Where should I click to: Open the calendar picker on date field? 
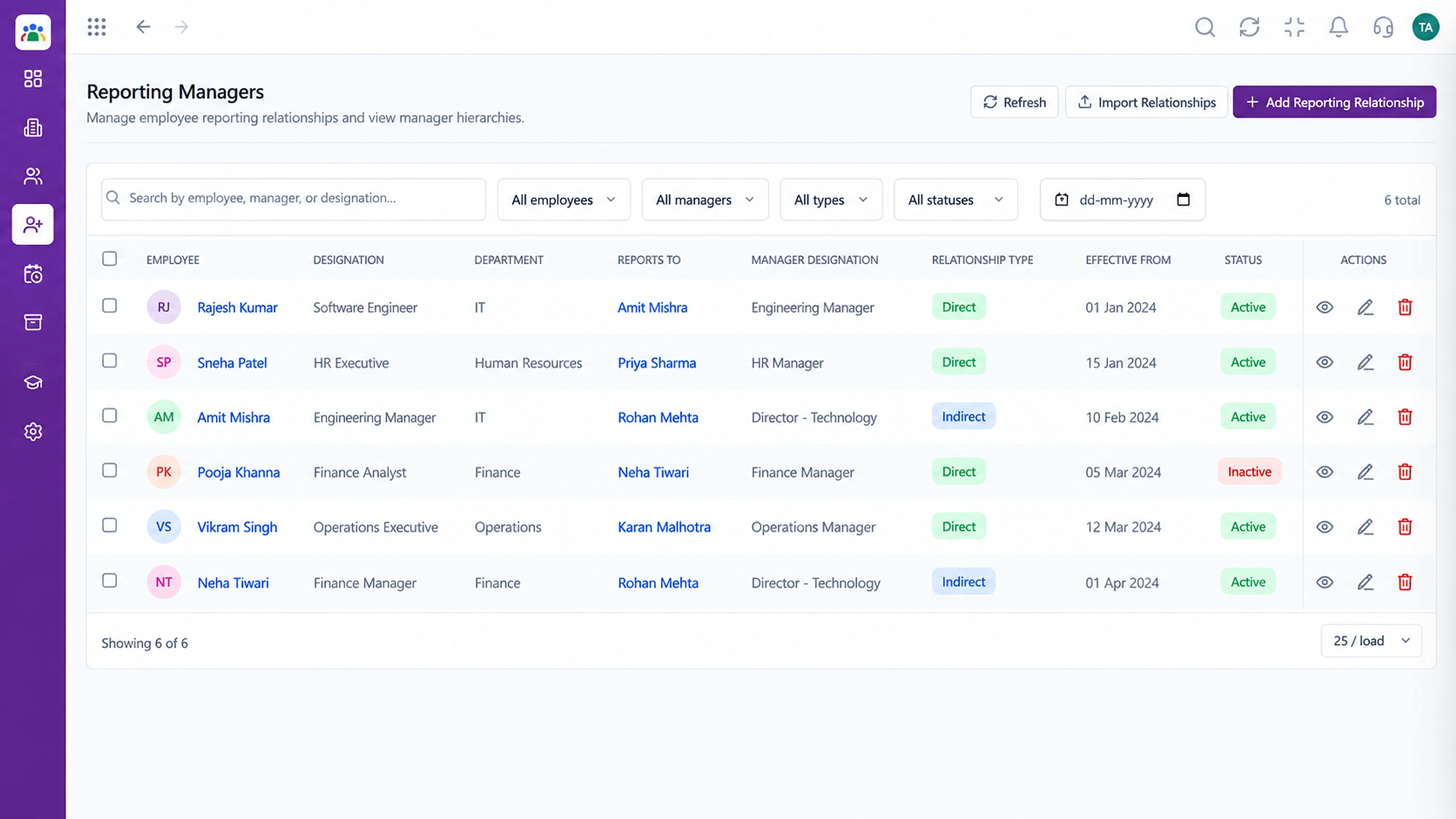(1183, 199)
